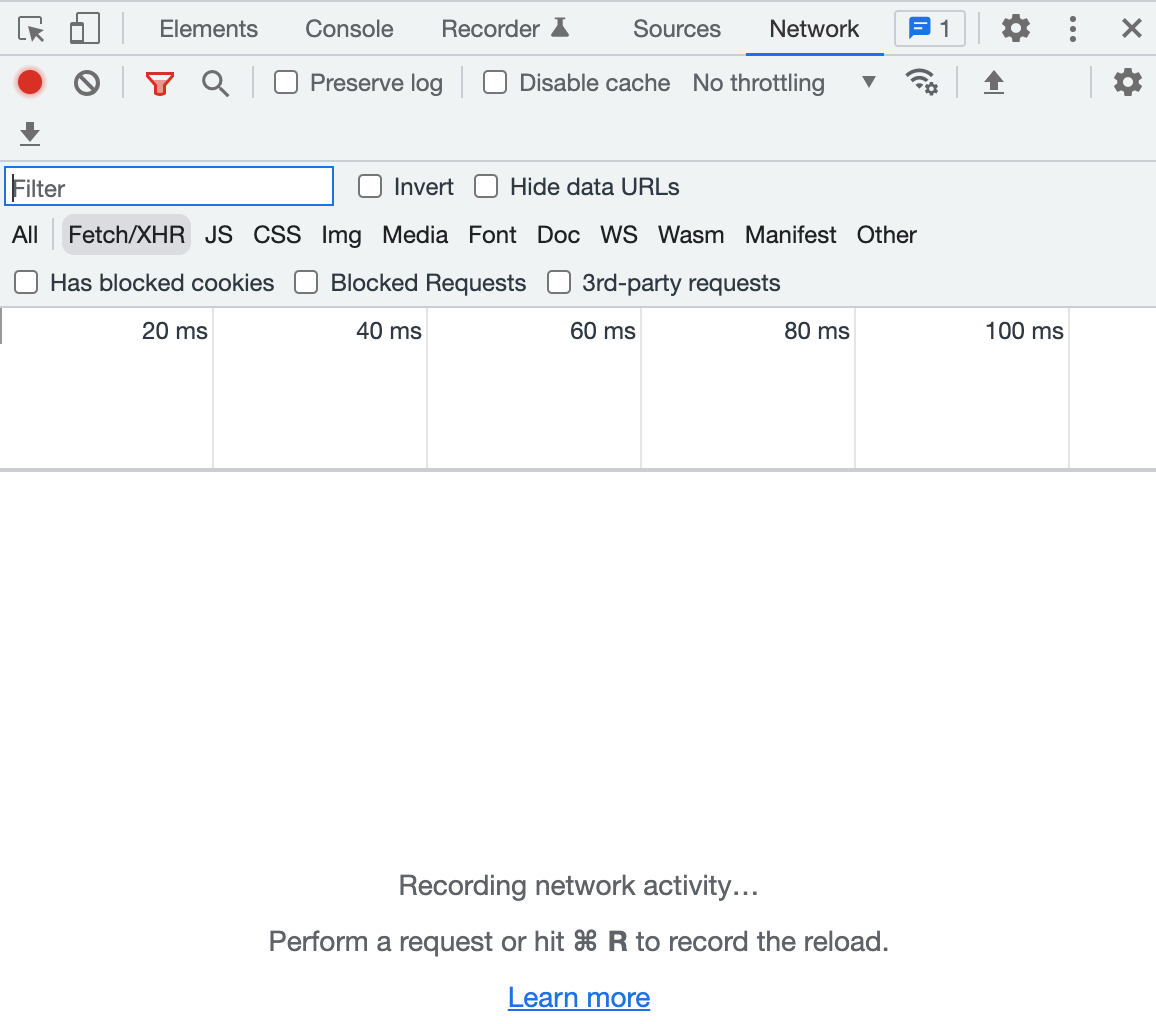Viewport: 1156px width, 1024px height.
Task: Stop recording network log
Action: 30,82
